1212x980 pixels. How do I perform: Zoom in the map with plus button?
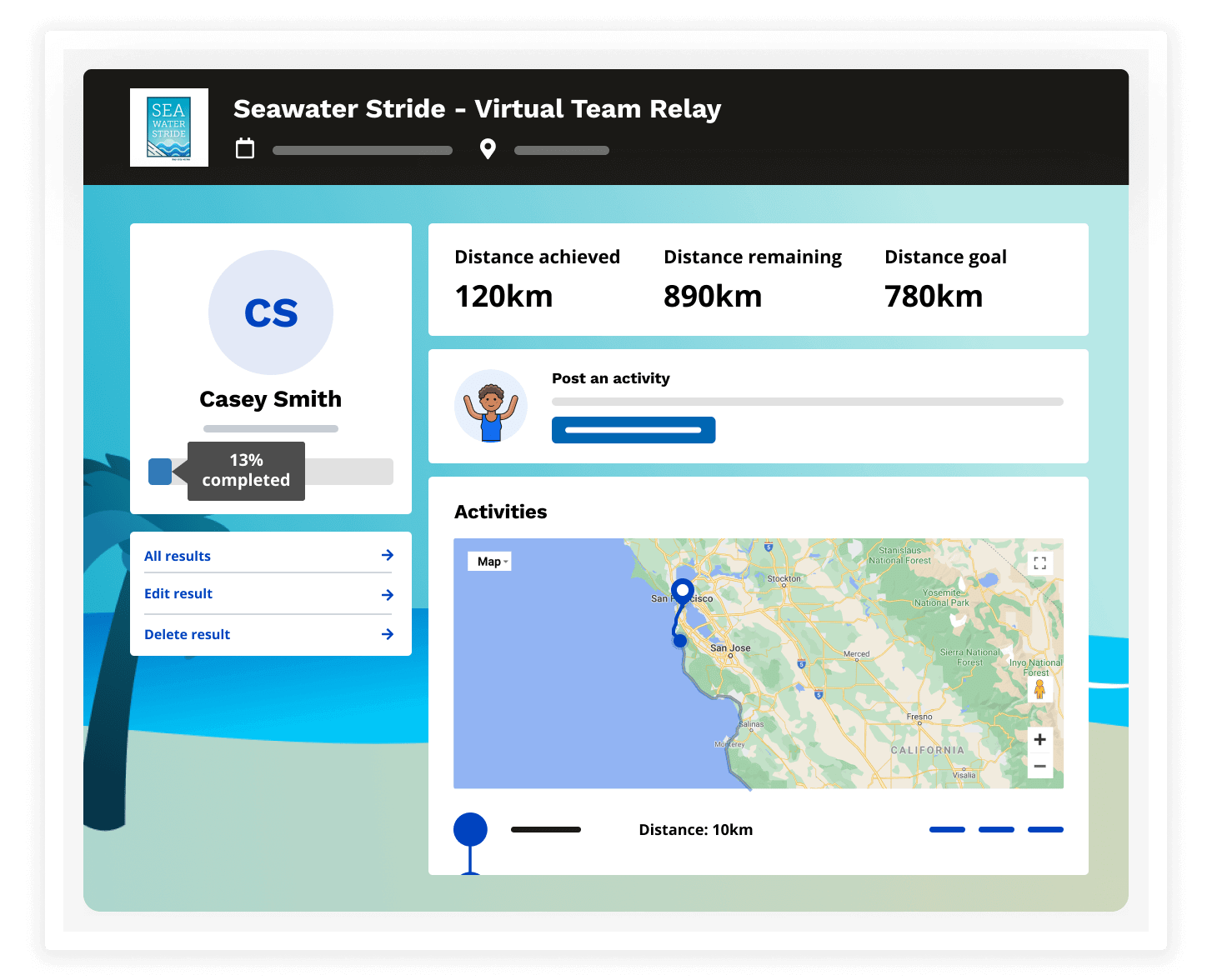1039,739
